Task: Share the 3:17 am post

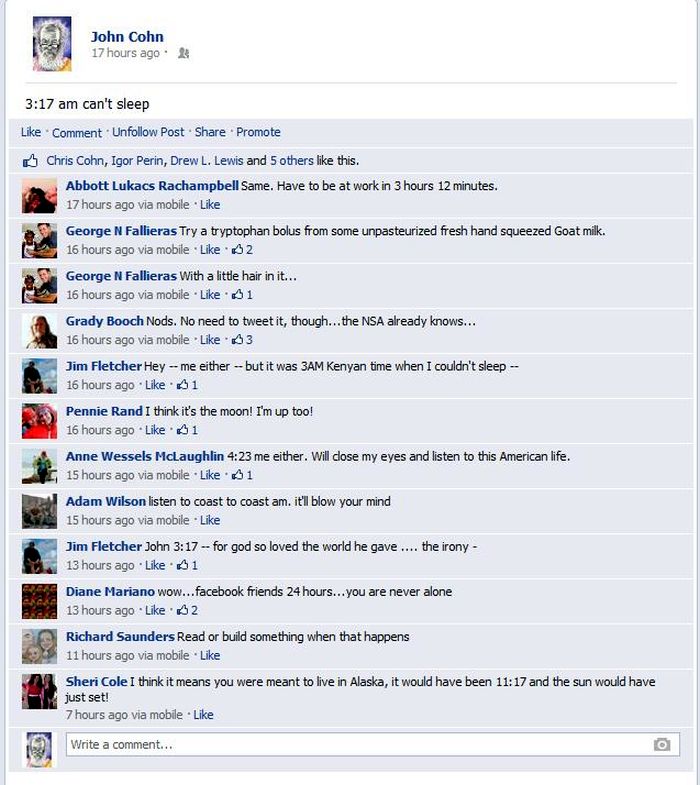Action: tap(210, 132)
